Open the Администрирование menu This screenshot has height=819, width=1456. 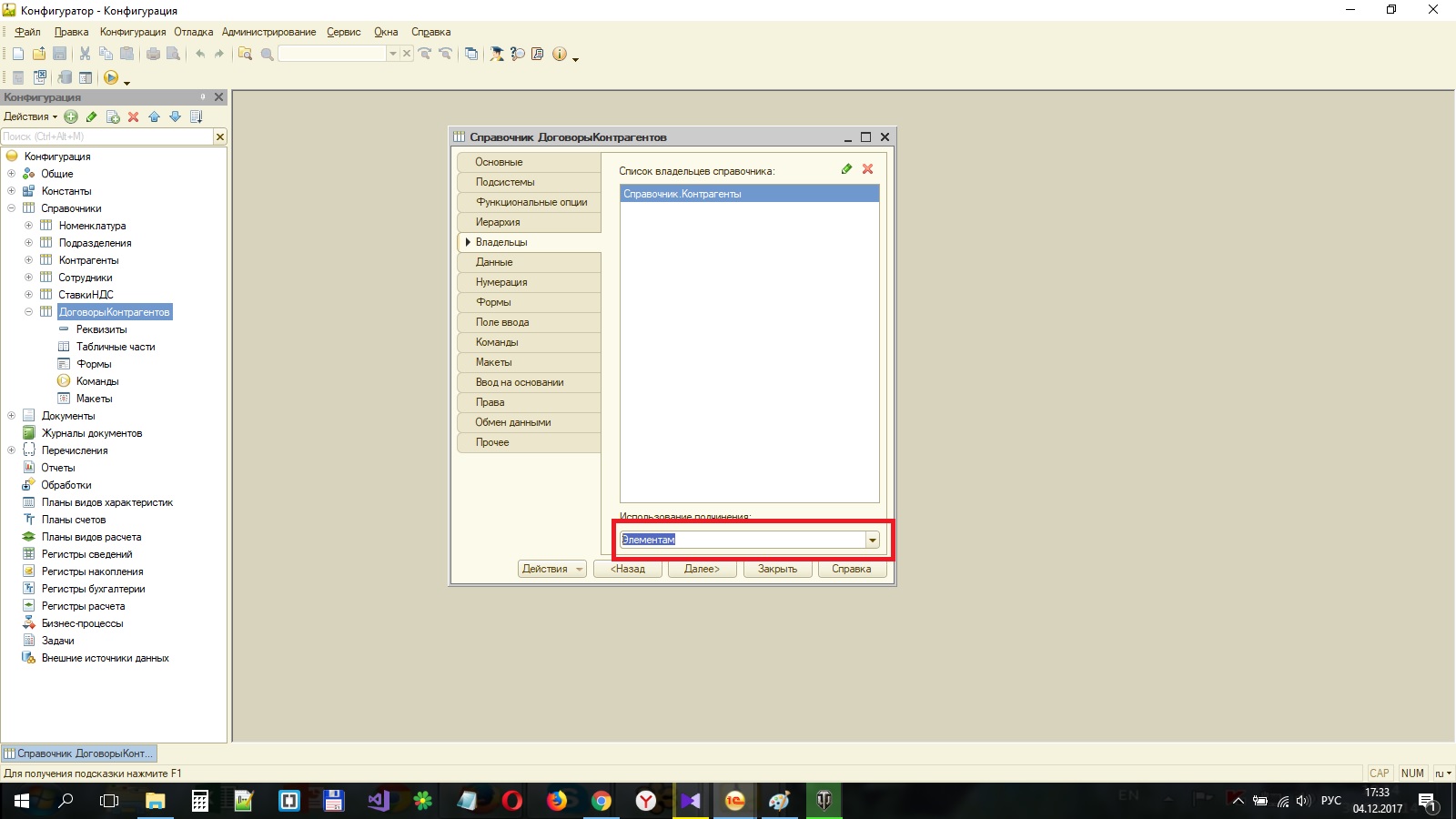pyautogui.click(x=268, y=32)
